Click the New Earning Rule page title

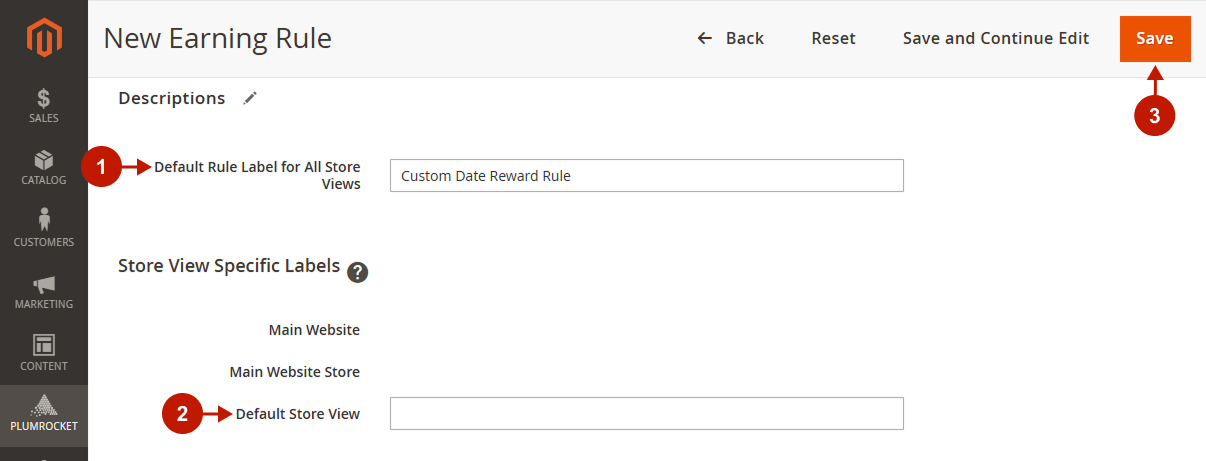tap(218, 39)
